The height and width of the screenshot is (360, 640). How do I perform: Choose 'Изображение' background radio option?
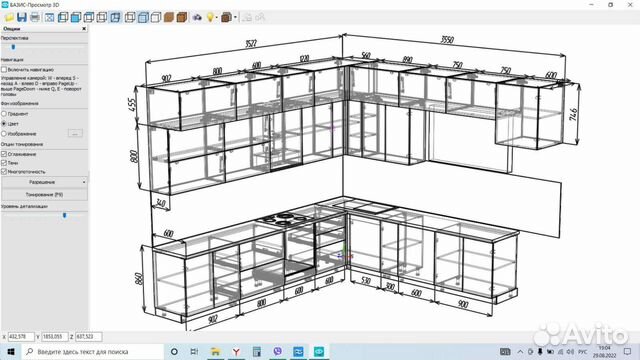[4, 134]
